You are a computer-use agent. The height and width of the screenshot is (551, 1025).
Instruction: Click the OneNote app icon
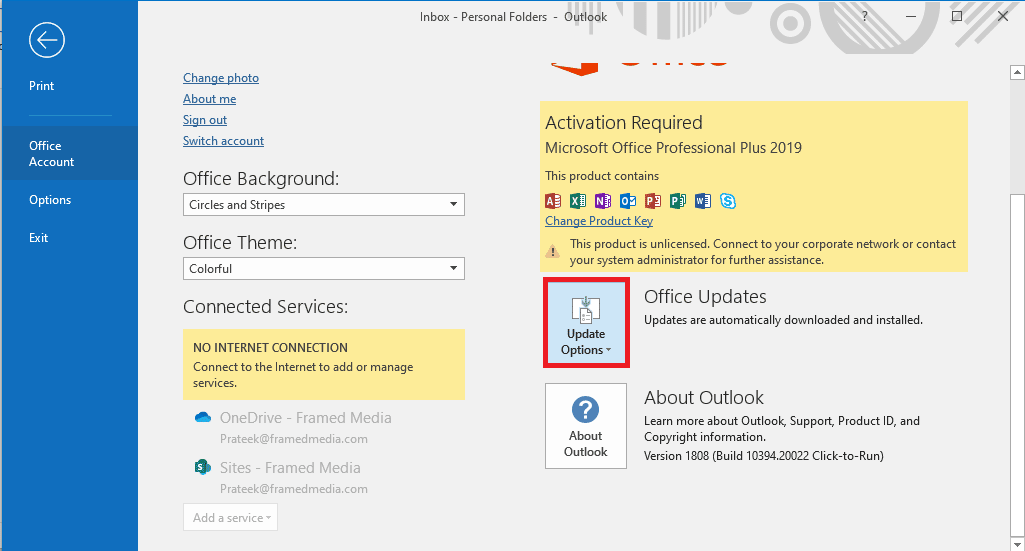(603, 201)
